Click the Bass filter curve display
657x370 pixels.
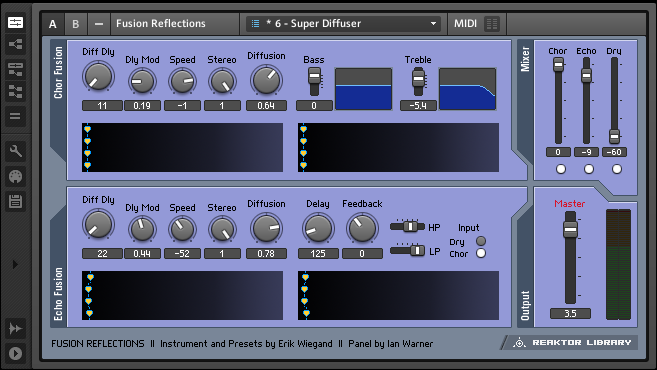[x=363, y=89]
